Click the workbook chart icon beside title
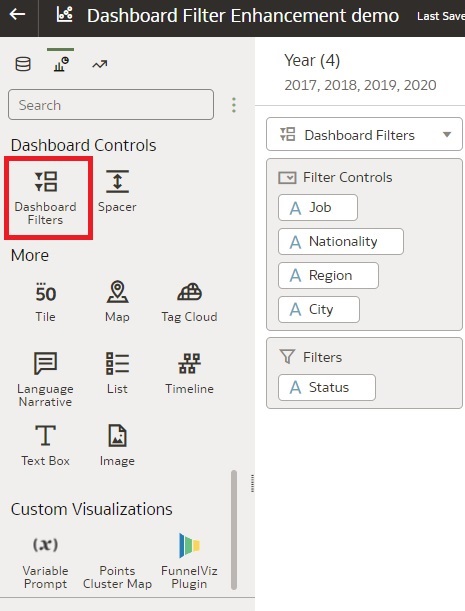Screen dimensions: 465x611 point(64,15)
